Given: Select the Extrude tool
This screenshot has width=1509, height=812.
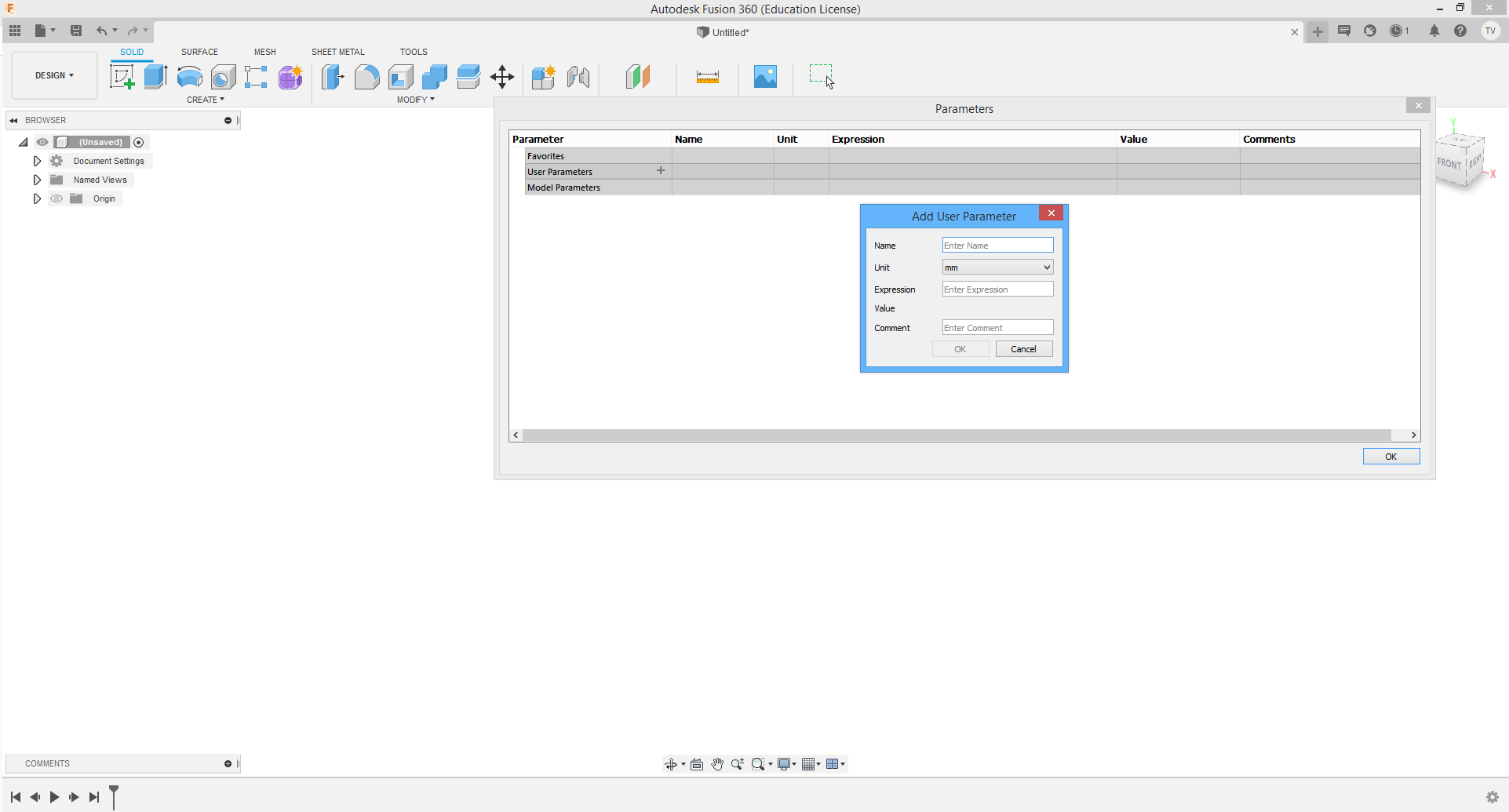Looking at the screenshot, I should 155,77.
